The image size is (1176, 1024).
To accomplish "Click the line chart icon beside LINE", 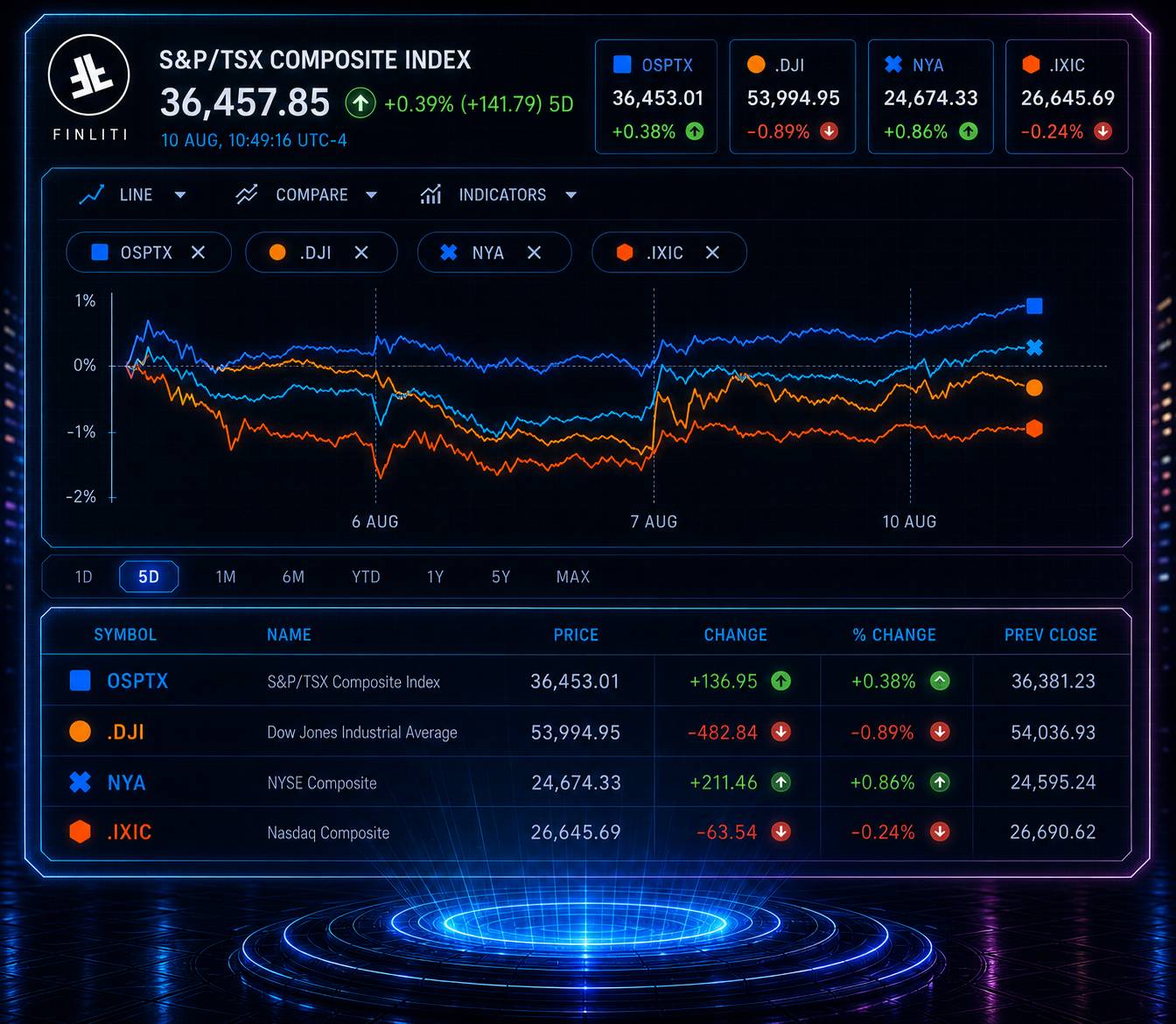I will coord(92,194).
